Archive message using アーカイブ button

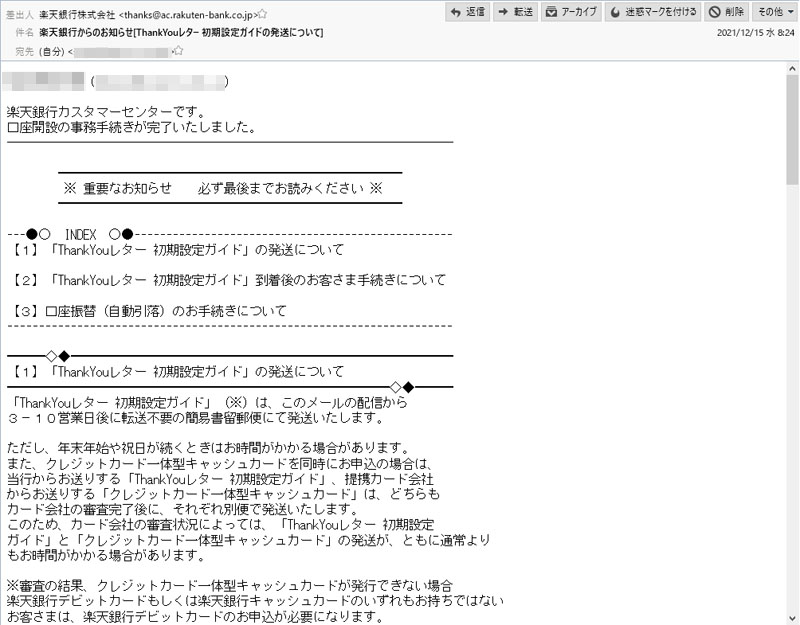coord(571,12)
